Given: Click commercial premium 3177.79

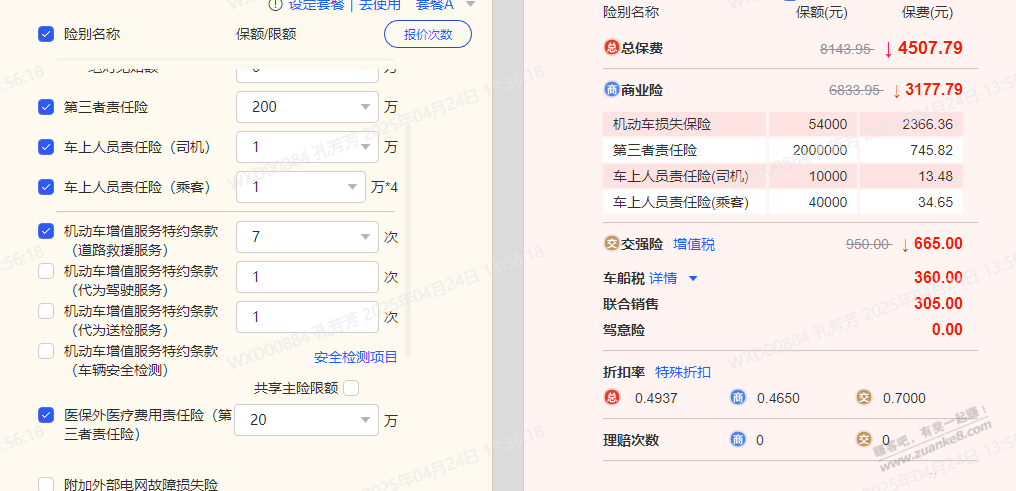Looking at the screenshot, I should 934,90.
